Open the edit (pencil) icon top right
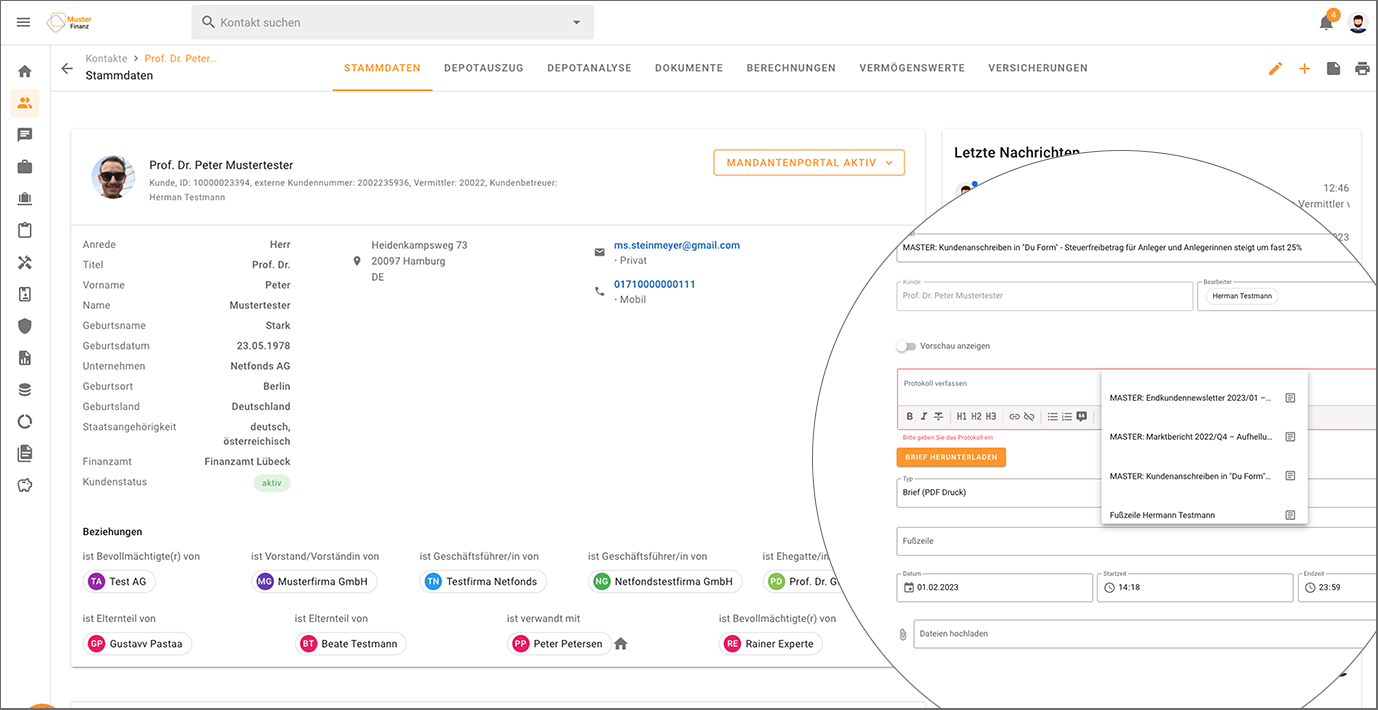 click(x=1275, y=68)
